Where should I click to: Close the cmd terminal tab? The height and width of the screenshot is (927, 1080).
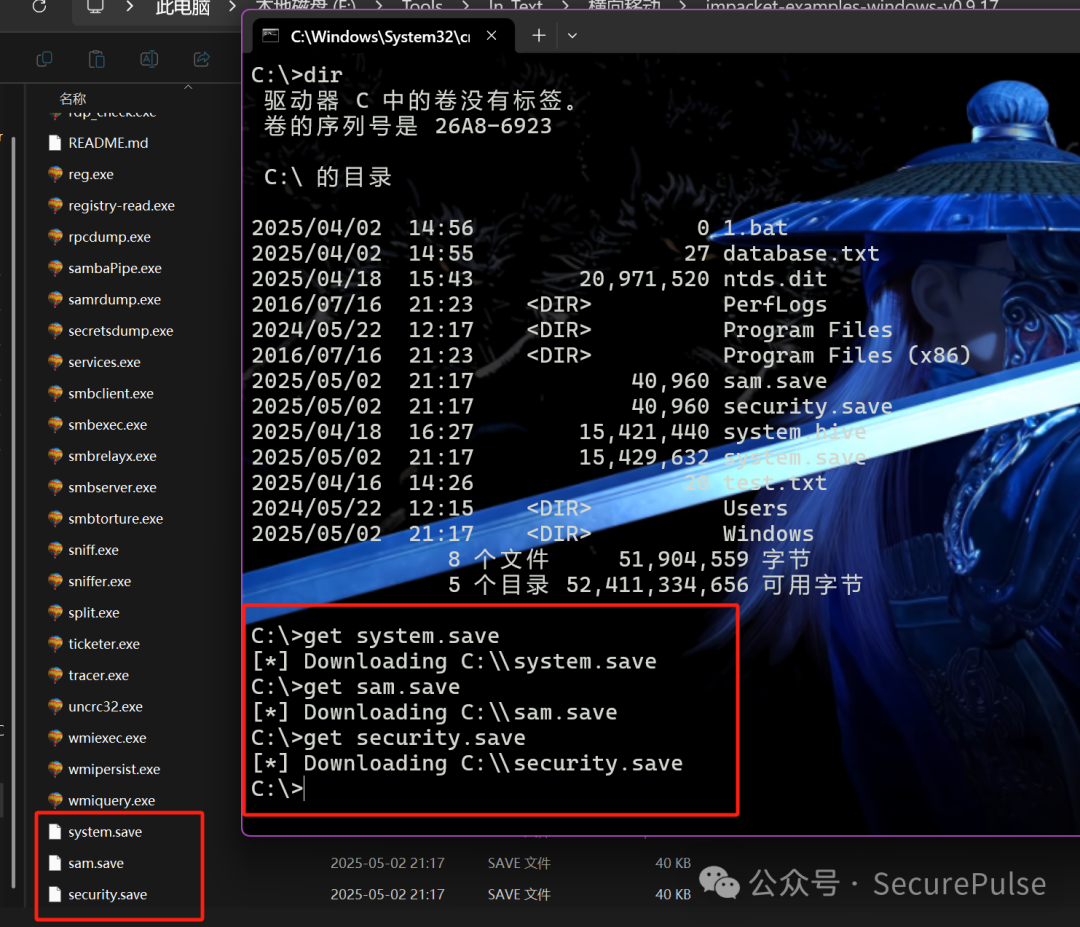pyautogui.click(x=492, y=35)
